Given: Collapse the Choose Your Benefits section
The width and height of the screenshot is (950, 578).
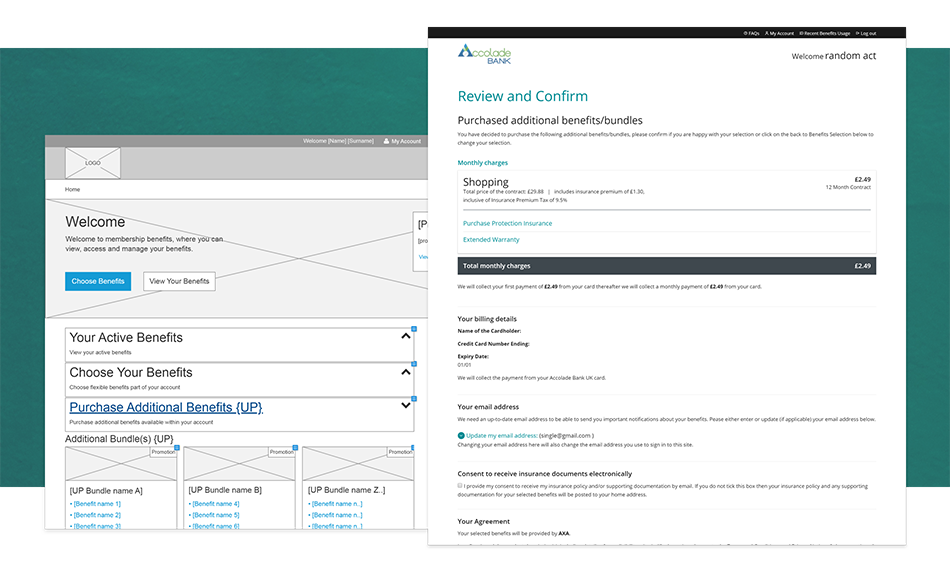Looking at the screenshot, I should (405, 371).
